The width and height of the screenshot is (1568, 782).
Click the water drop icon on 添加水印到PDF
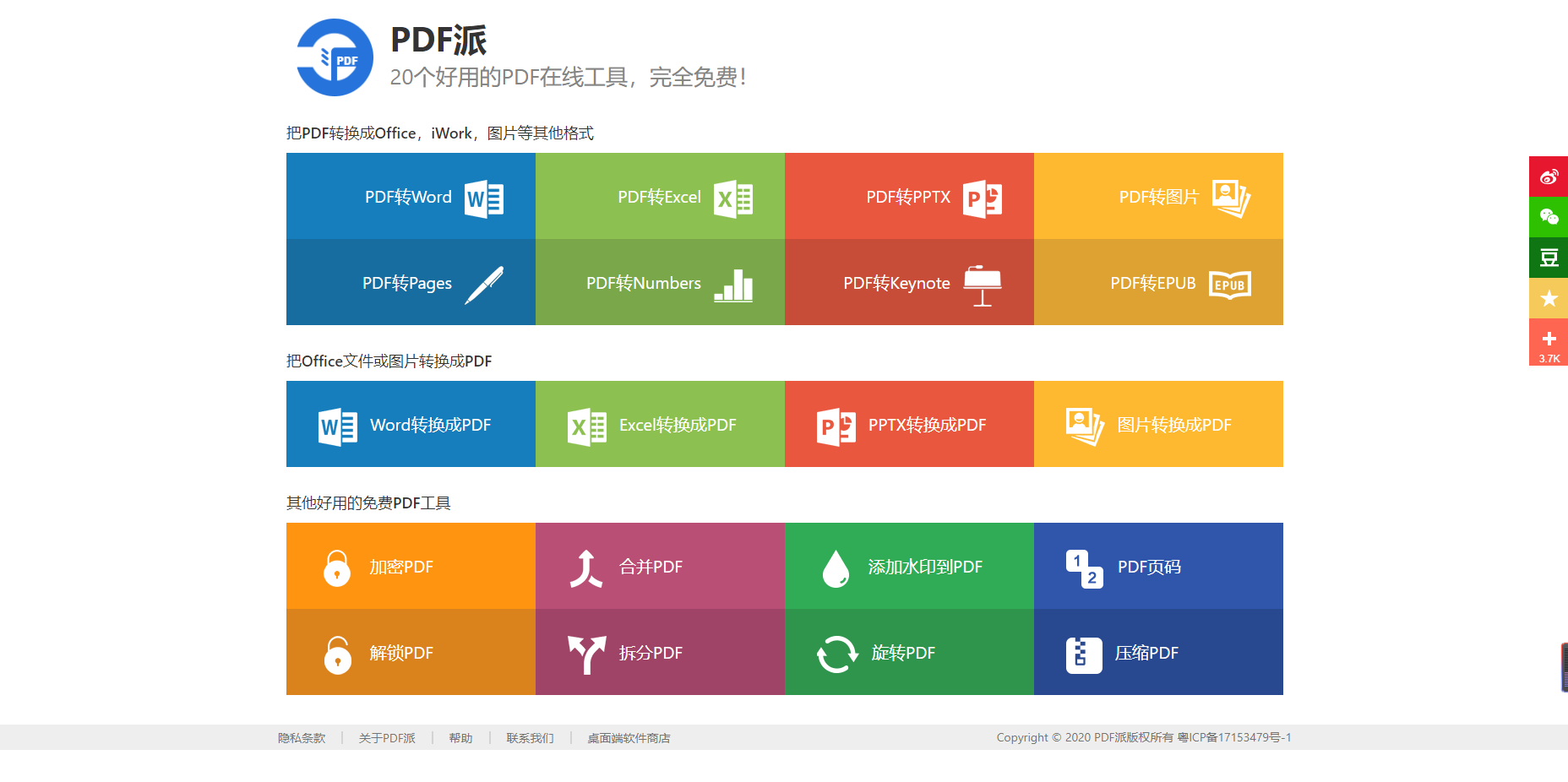[836, 567]
